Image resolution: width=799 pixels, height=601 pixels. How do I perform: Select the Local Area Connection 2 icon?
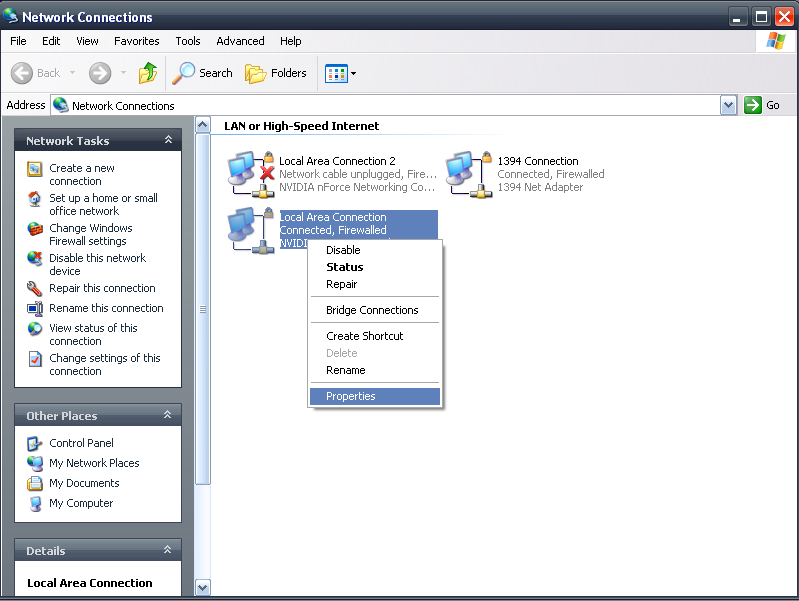pos(252,174)
